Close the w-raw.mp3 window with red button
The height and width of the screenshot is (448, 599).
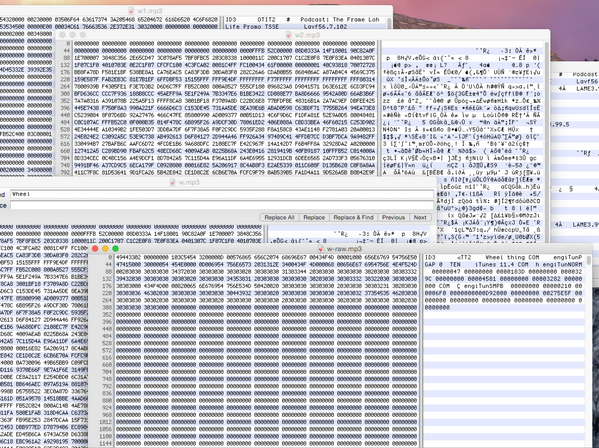pos(95,249)
